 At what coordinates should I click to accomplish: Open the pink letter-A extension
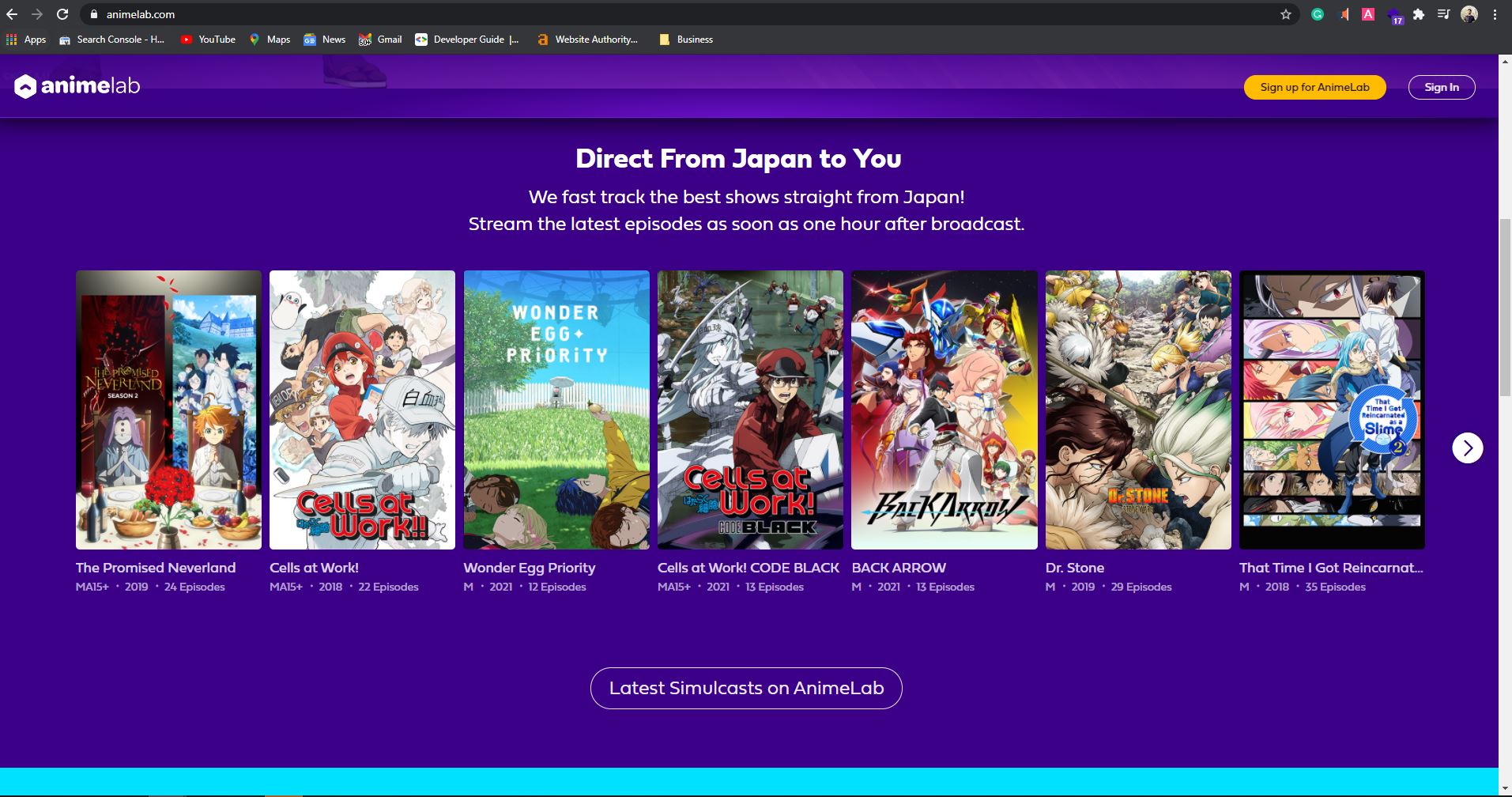(1368, 14)
